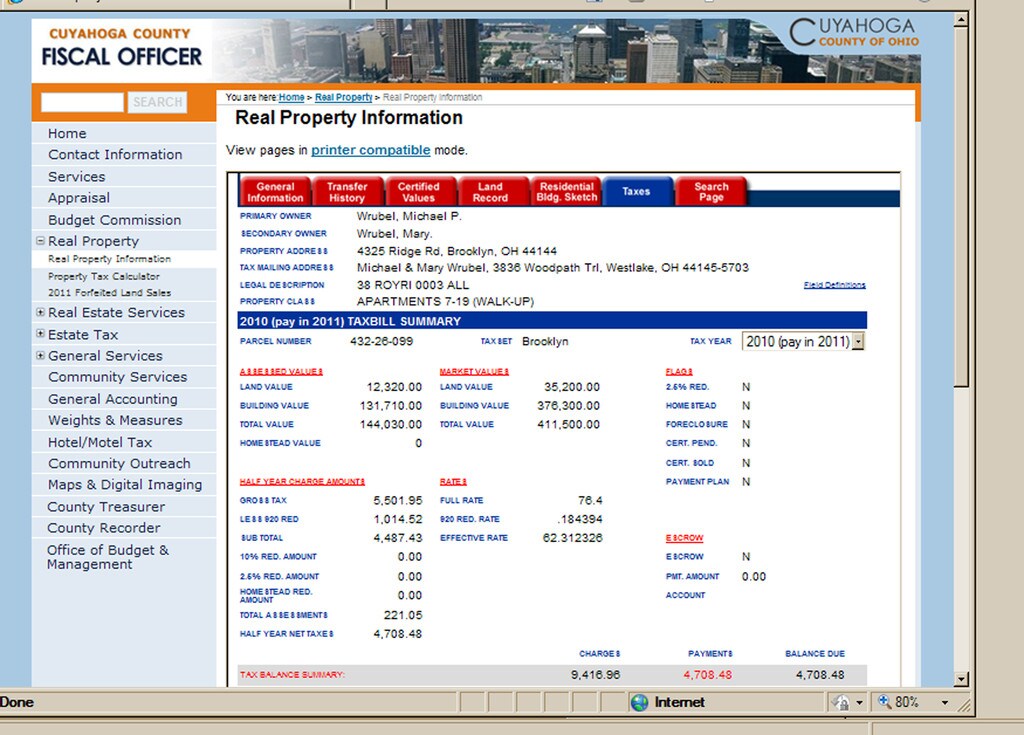Open the printer compatible link
Viewport: 1024px width, 735px height.
[x=370, y=150]
